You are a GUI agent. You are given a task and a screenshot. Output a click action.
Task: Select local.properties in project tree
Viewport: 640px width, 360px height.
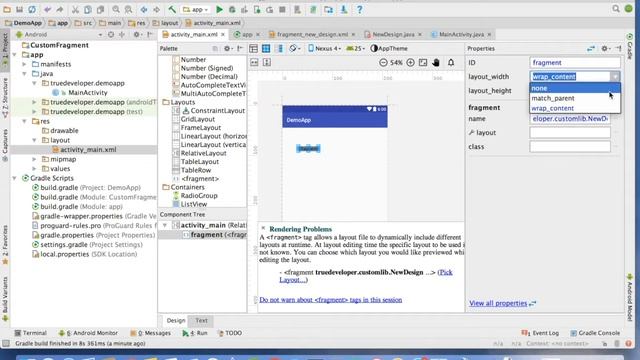click(64, 254)
